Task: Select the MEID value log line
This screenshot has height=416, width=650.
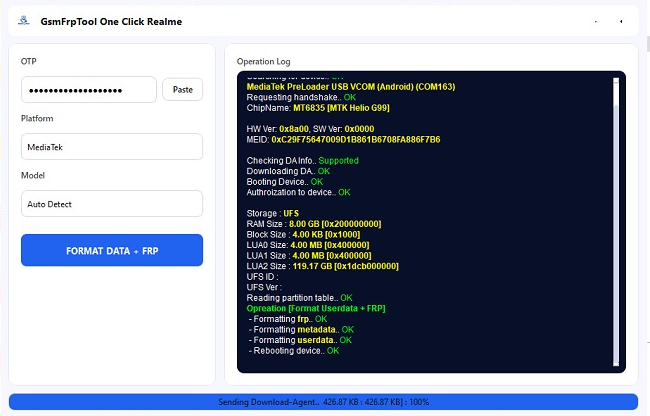Action: click(x=343, y=140)
